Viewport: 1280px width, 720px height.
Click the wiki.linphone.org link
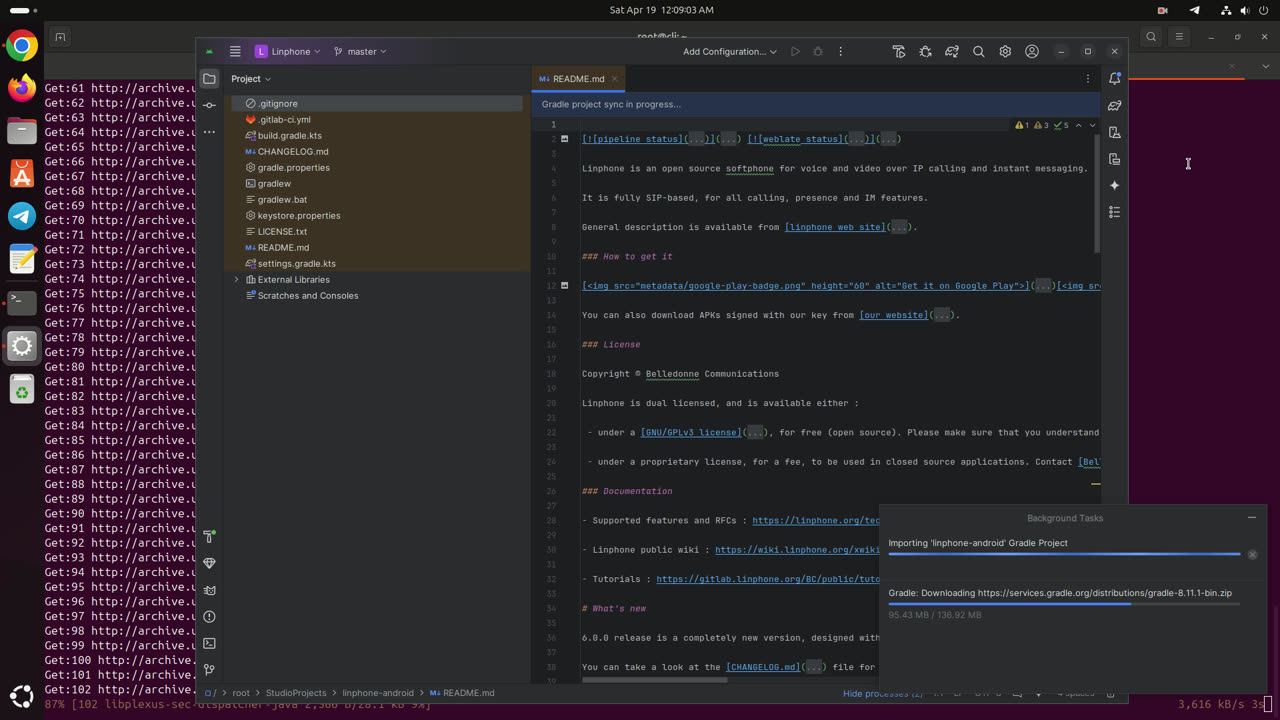pos(798,550)
